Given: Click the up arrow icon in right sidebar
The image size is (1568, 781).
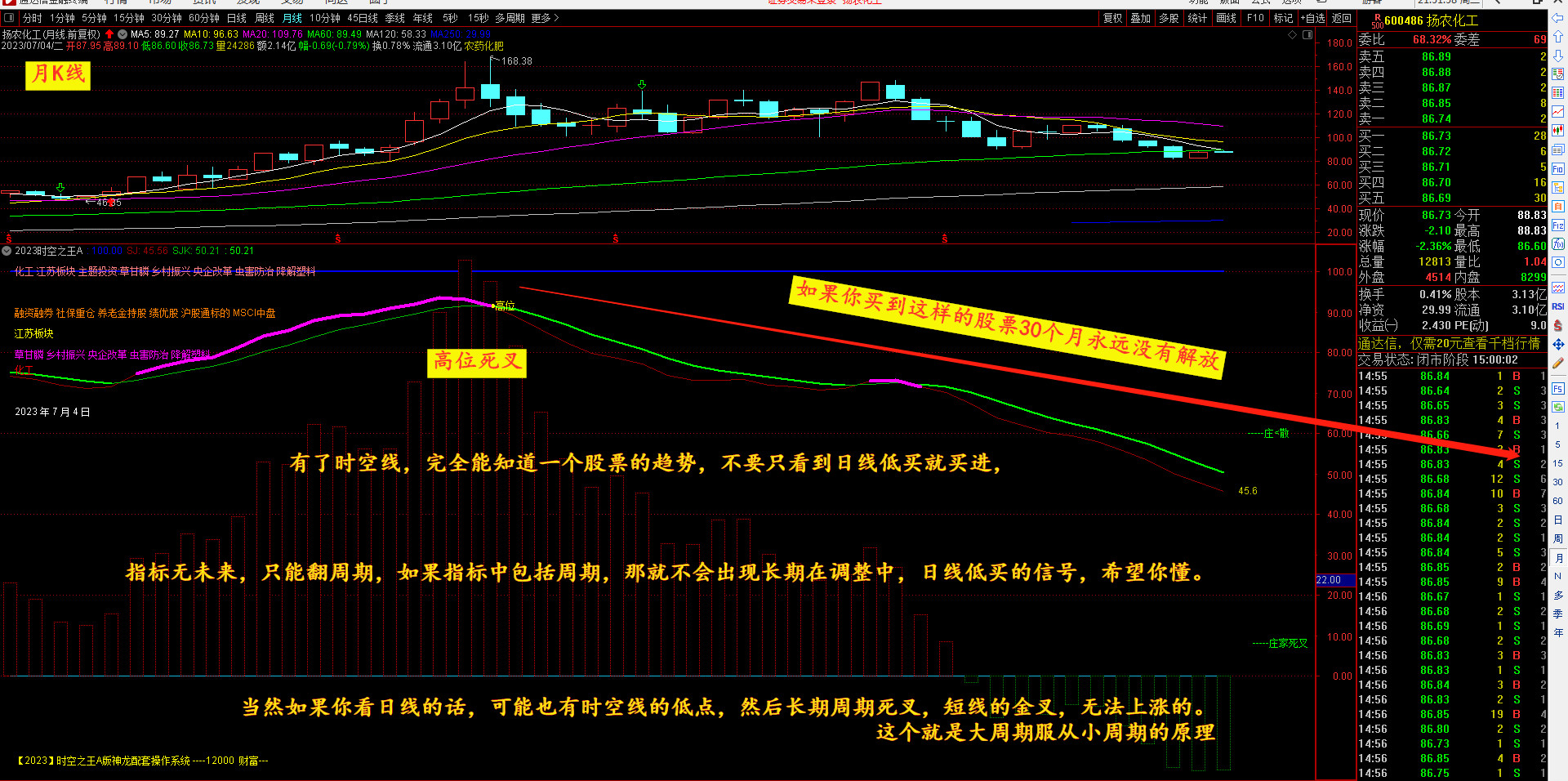Looking at the screenshot, I should pos(1558,37).
